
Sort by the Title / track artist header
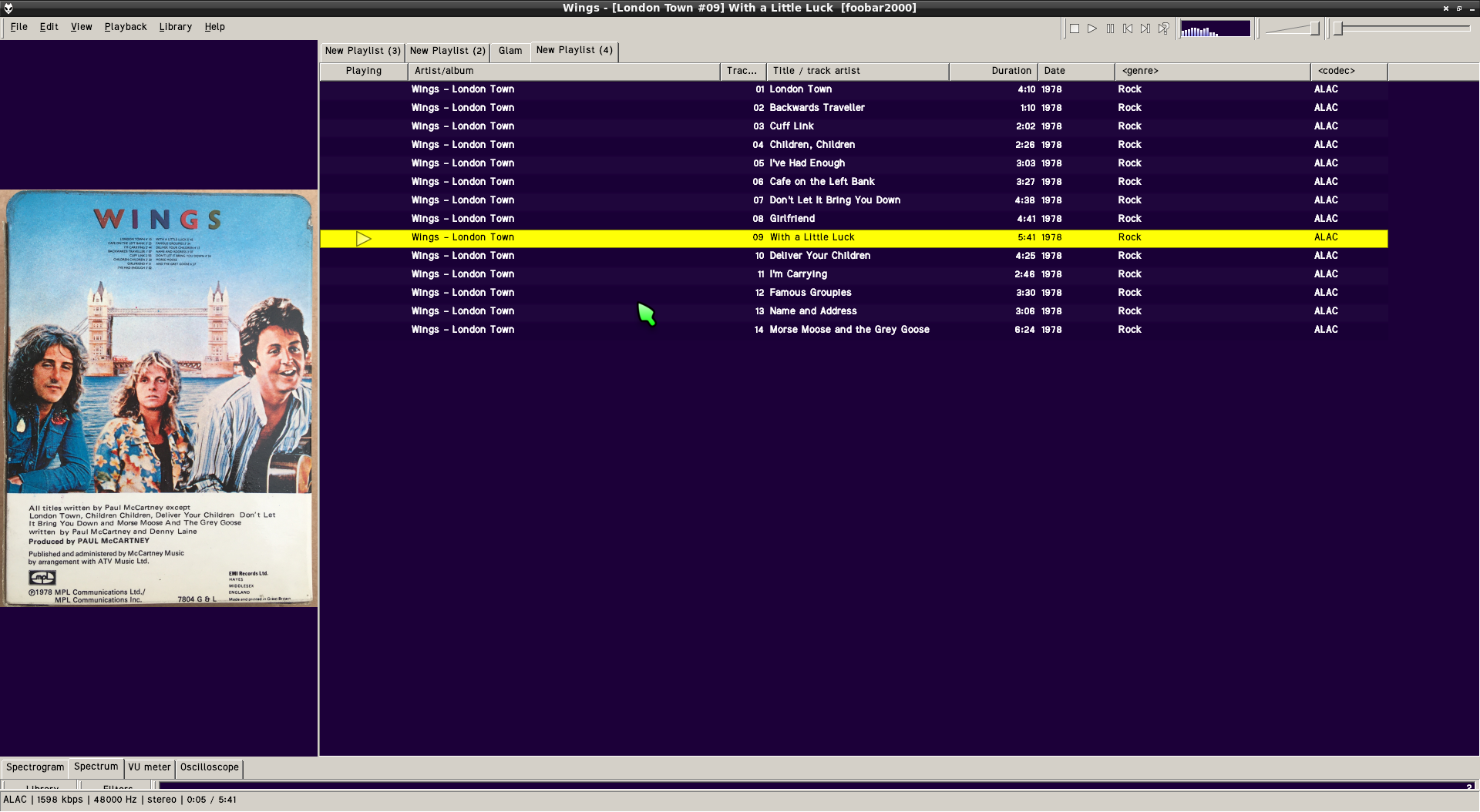[x=858, y=71]
